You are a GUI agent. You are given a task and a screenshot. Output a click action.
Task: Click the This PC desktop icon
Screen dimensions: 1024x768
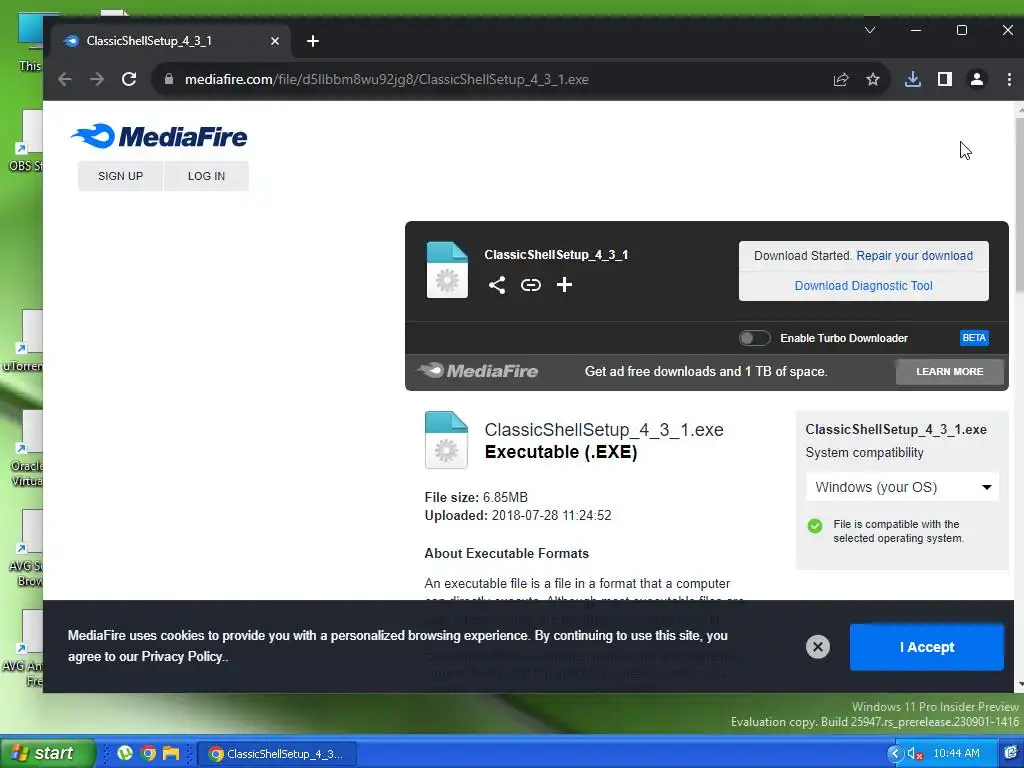point(31,42)
